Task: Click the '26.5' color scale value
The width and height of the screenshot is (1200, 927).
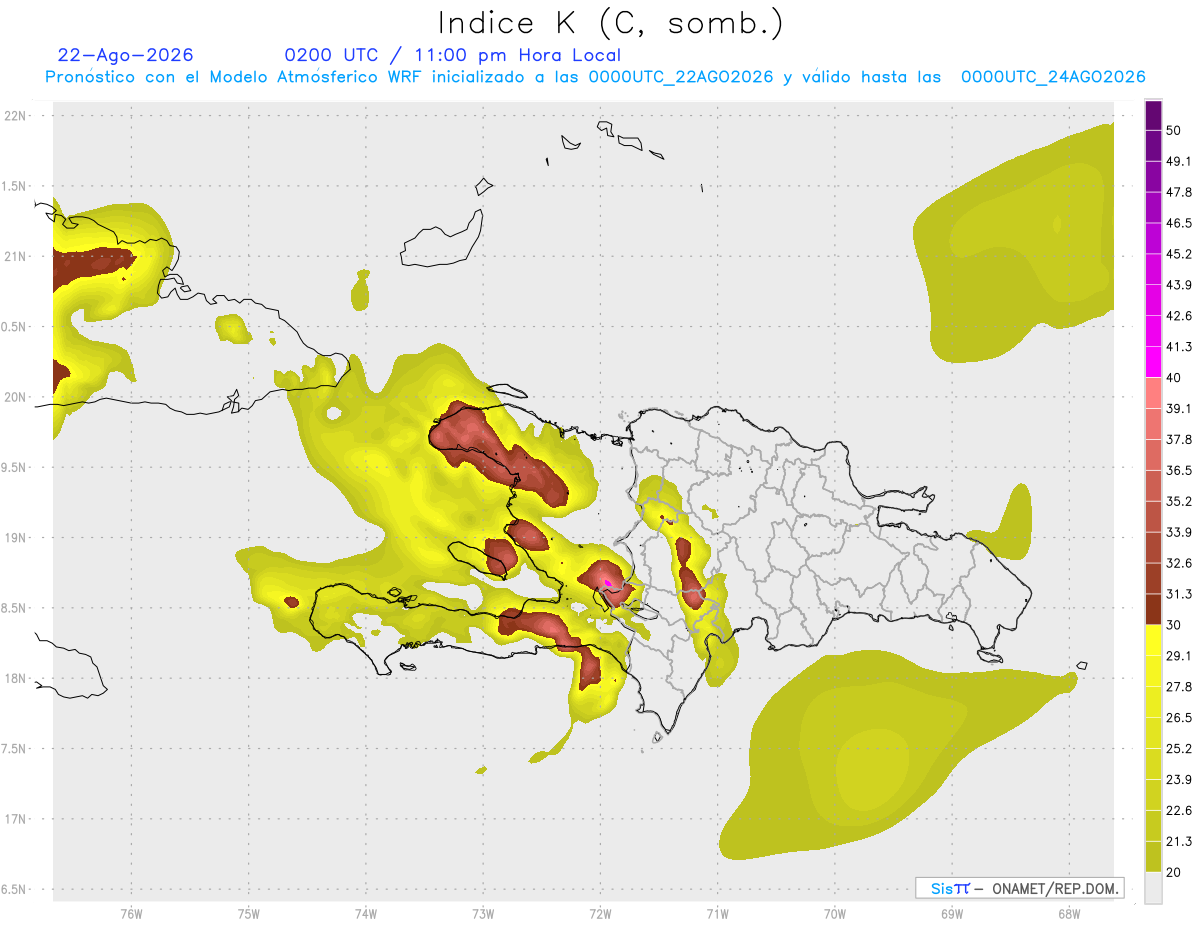Action: (1179, 718)
